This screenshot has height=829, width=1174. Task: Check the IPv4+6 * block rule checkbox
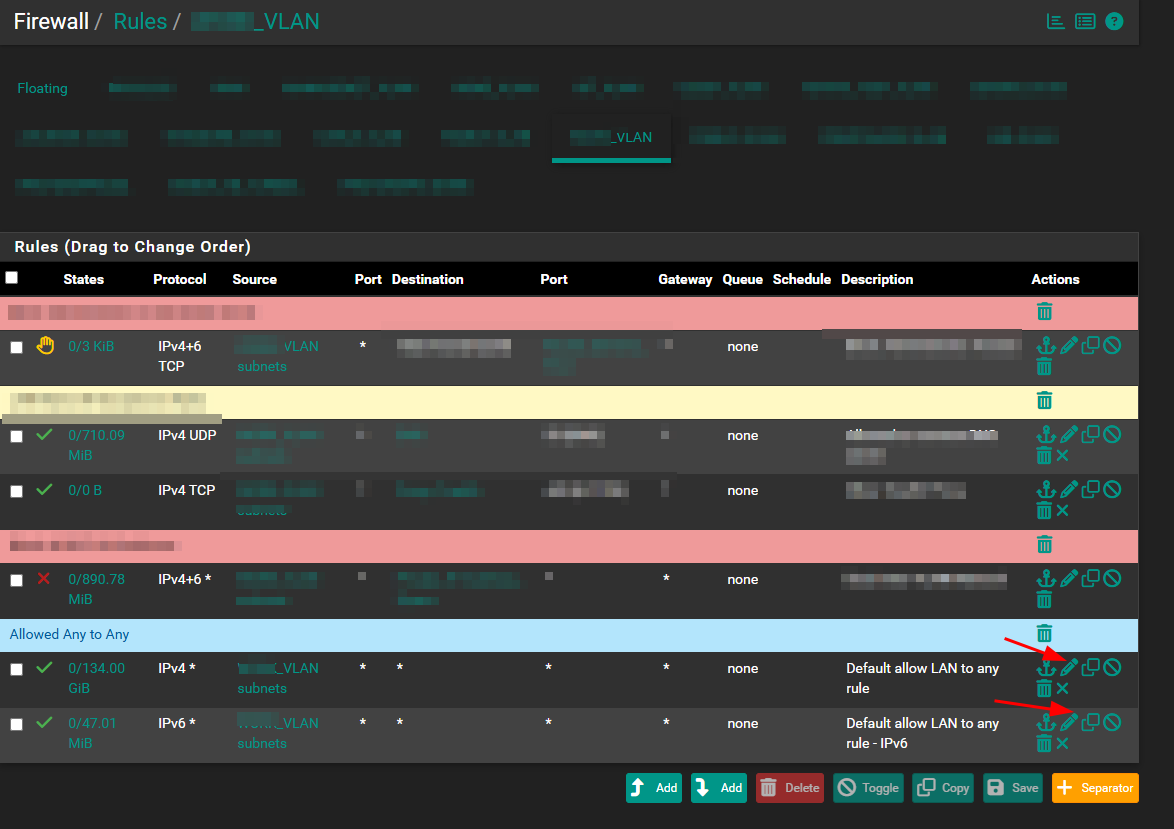pyautogui.click(x=16, y=580)
